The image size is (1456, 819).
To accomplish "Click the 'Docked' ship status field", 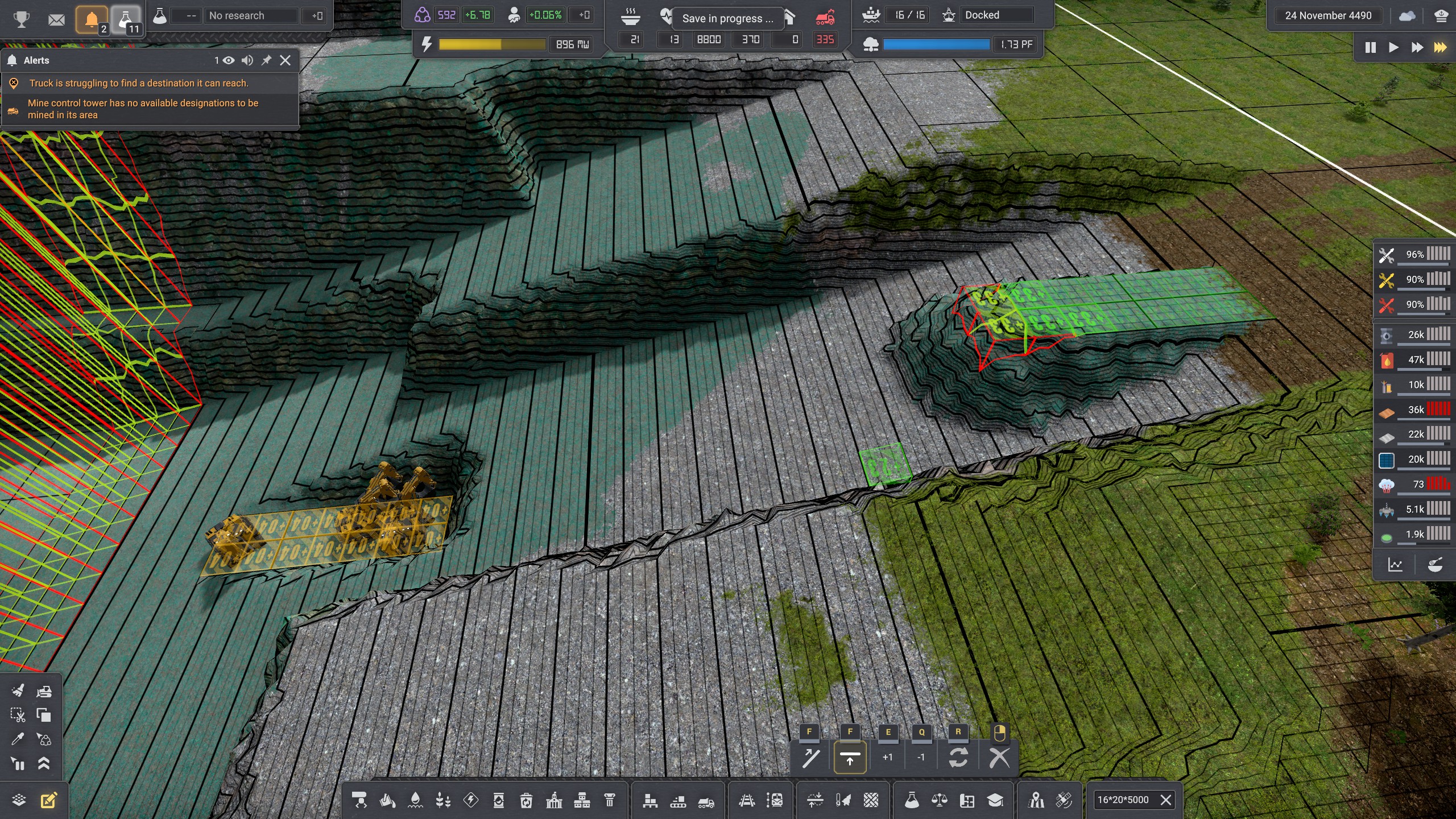I will pos(998,15).
